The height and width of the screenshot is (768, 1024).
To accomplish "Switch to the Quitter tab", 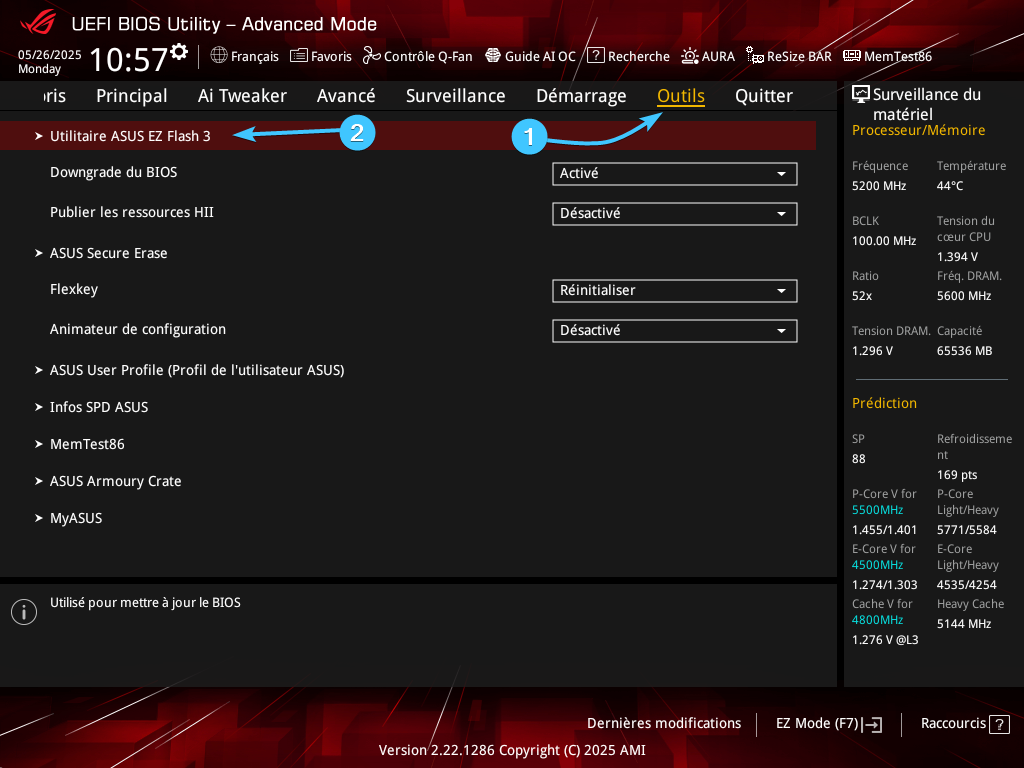I will pyautogui.click(x=764, y=96).
